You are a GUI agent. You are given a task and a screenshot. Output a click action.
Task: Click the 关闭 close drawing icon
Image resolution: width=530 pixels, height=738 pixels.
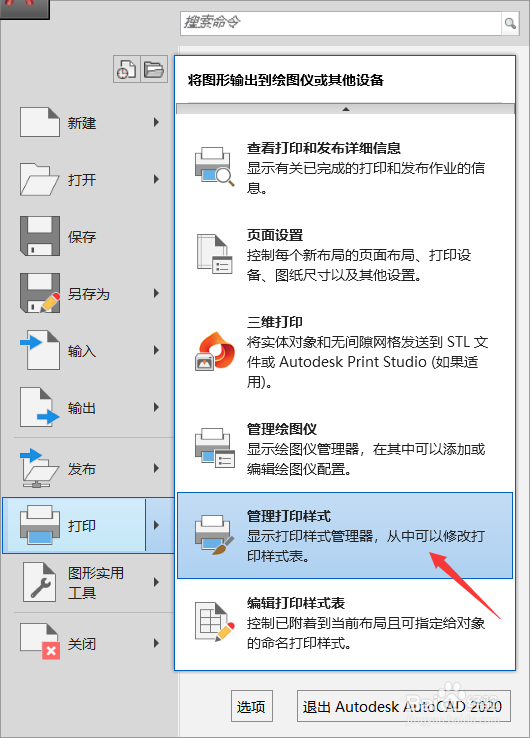pyautogui.click(x=40, y=642)
